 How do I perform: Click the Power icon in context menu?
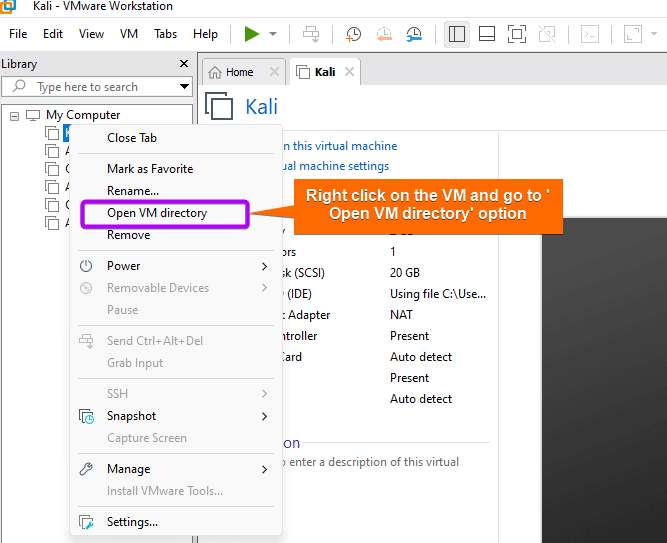(86, 266)
